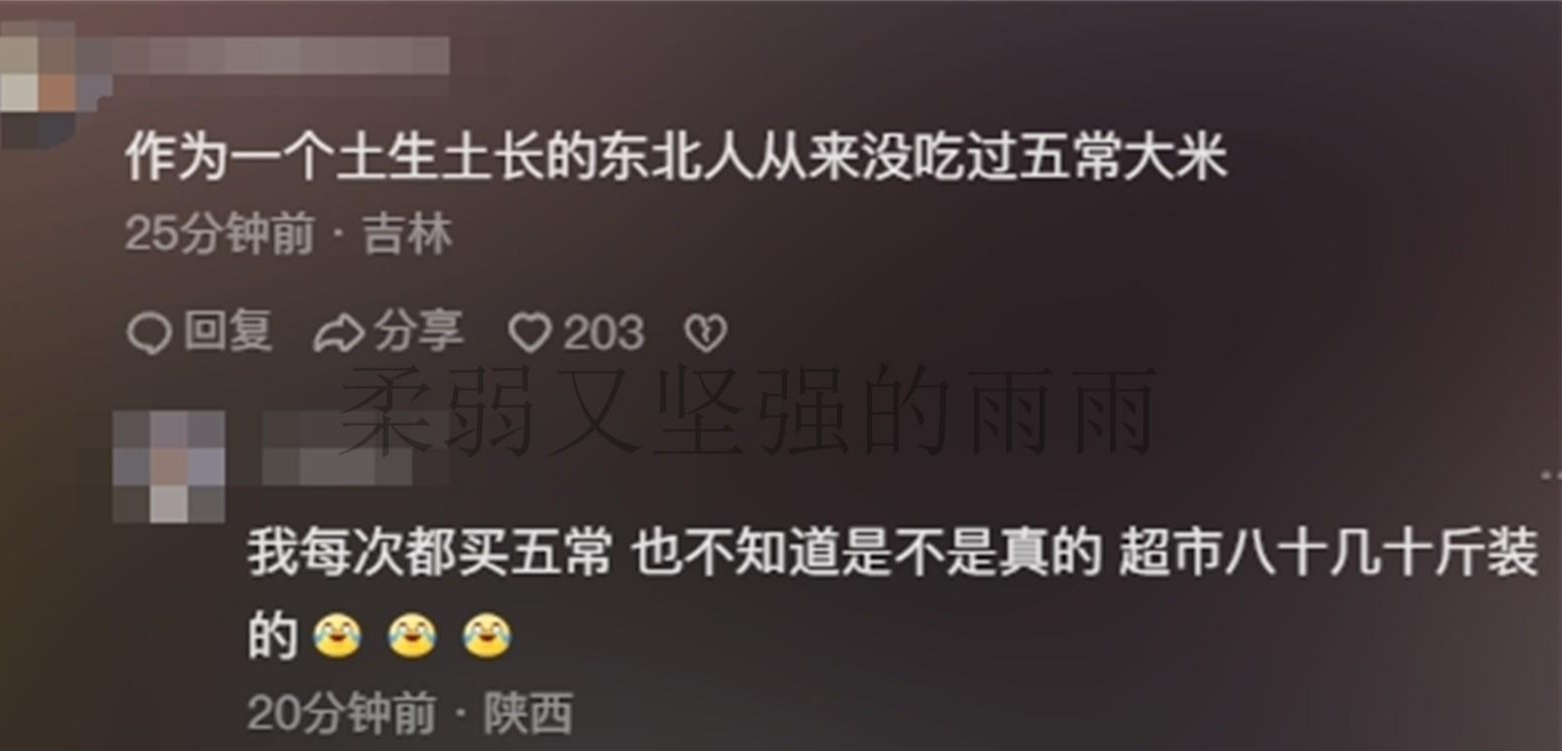Click the share arrow icon

click(x=338, y=334)
